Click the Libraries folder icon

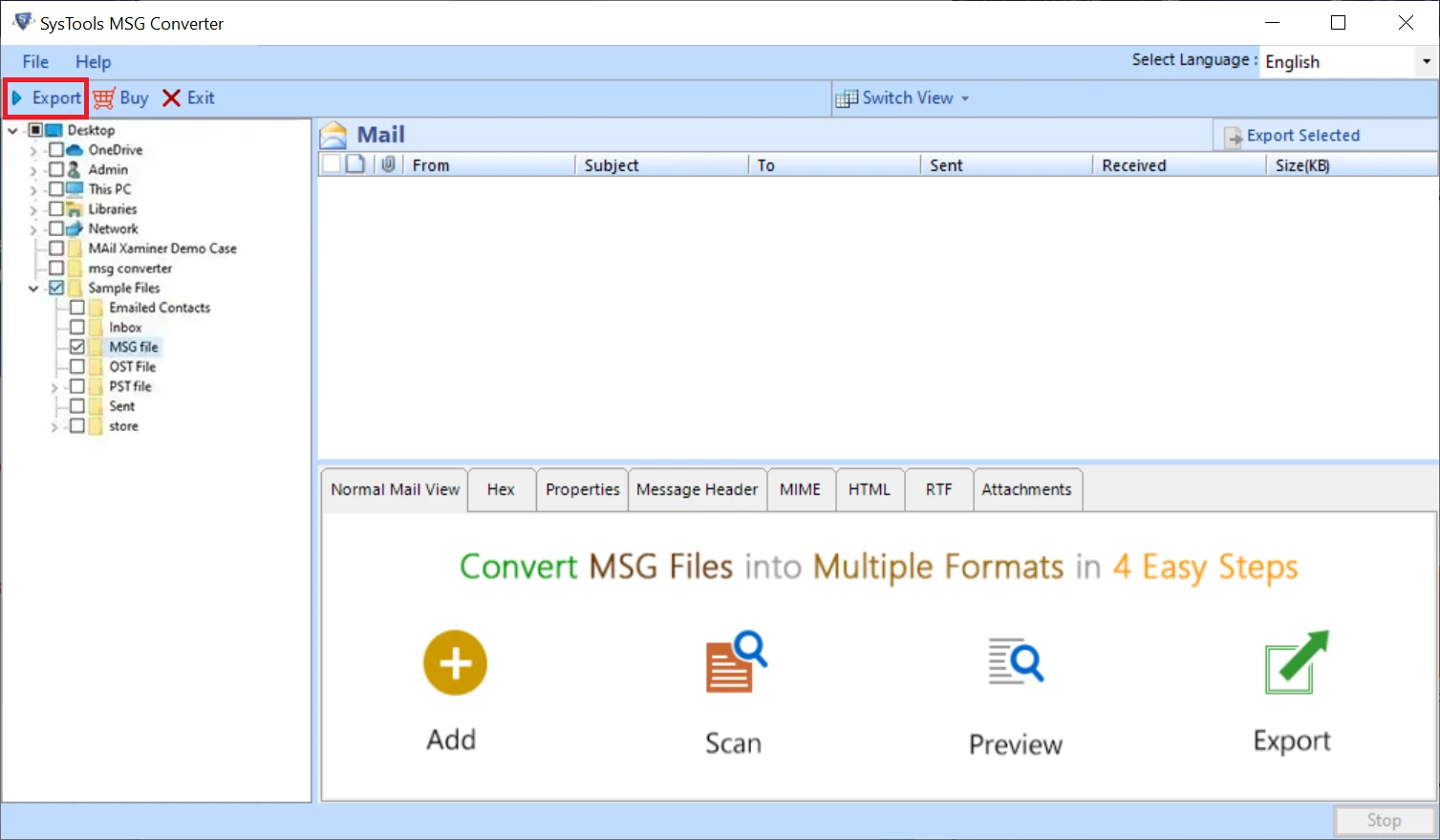[x=75, y=209]
